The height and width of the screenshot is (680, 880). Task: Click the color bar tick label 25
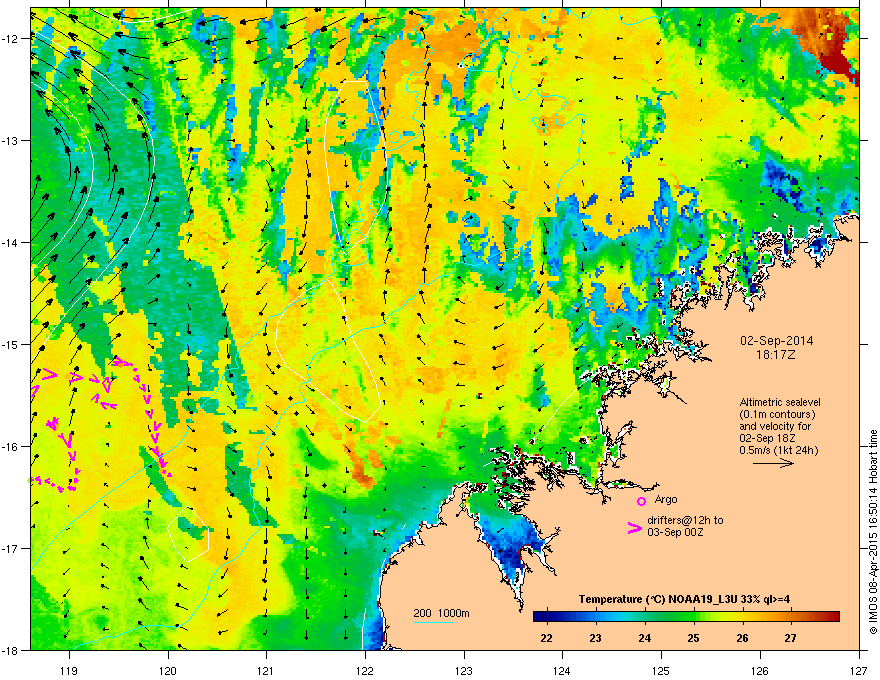tap(693, 638)
